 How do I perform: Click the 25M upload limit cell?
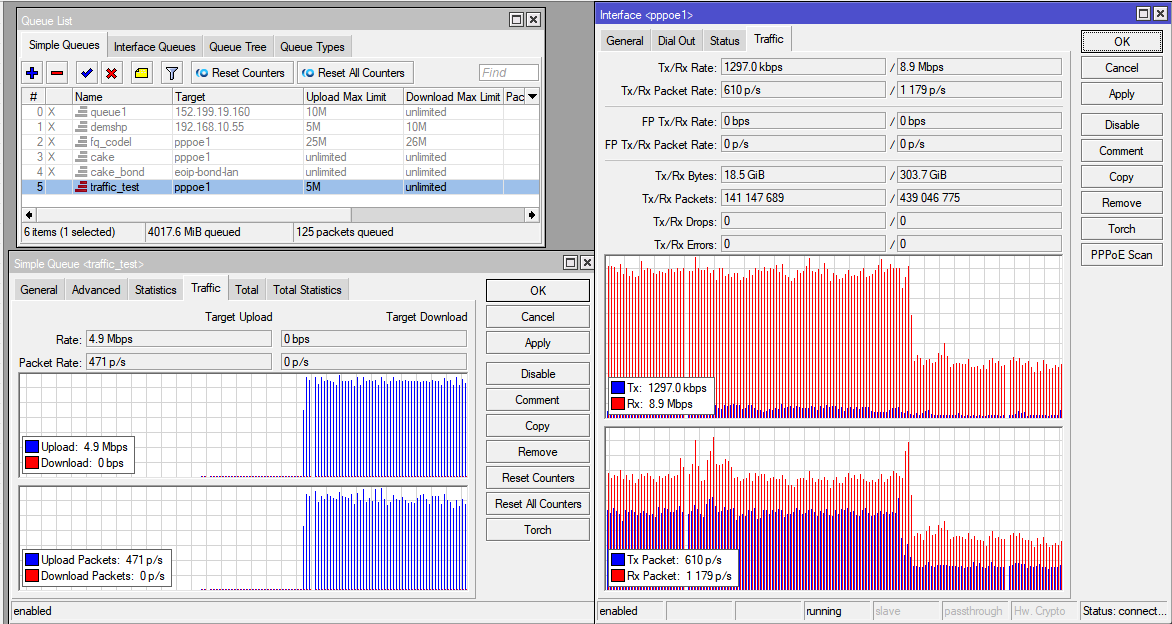pos(353,142)
